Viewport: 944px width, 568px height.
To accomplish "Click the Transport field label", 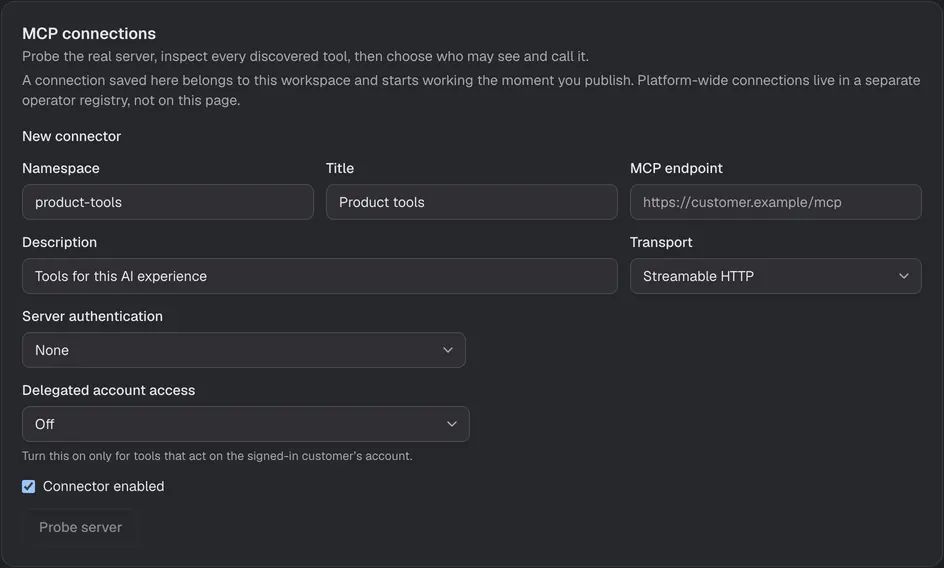I will 661,243.
